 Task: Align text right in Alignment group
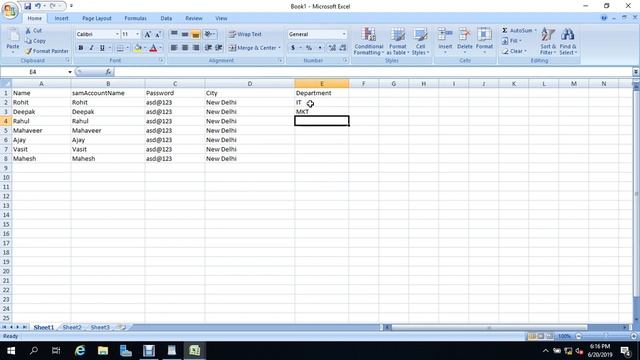coord(196,48)
